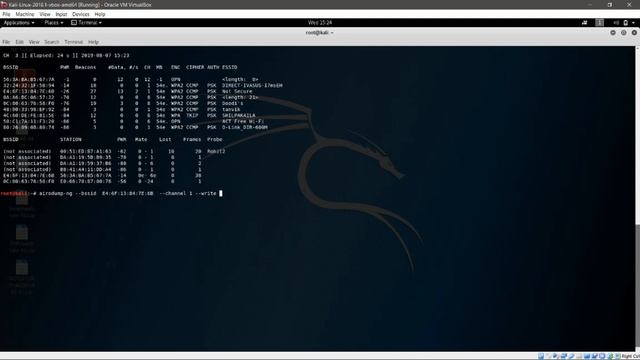Viewport: 640px width, 360px height.
Task: Click the network connections icon in top panel
Action: point(584,23)
